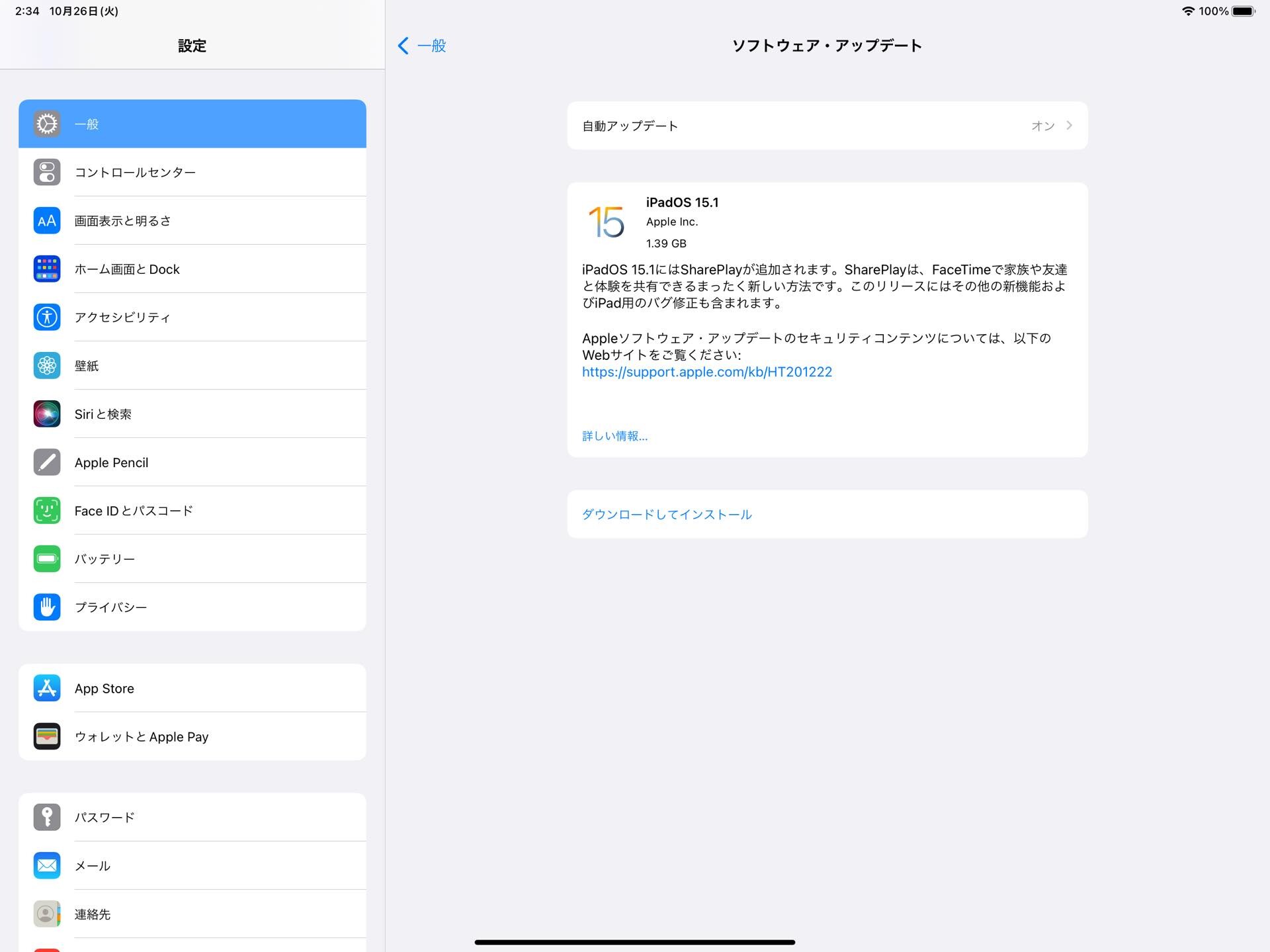Open 自動アップデート settings row
Image resolution: width=1270 pixels, height=952 pixels.
827,126
